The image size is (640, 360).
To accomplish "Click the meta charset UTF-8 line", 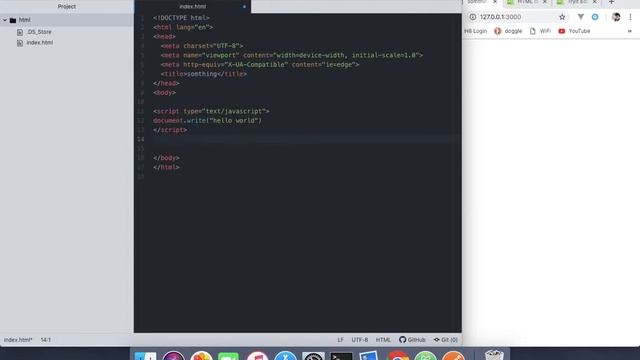I will pyautogui.click(x=202, y=46).
